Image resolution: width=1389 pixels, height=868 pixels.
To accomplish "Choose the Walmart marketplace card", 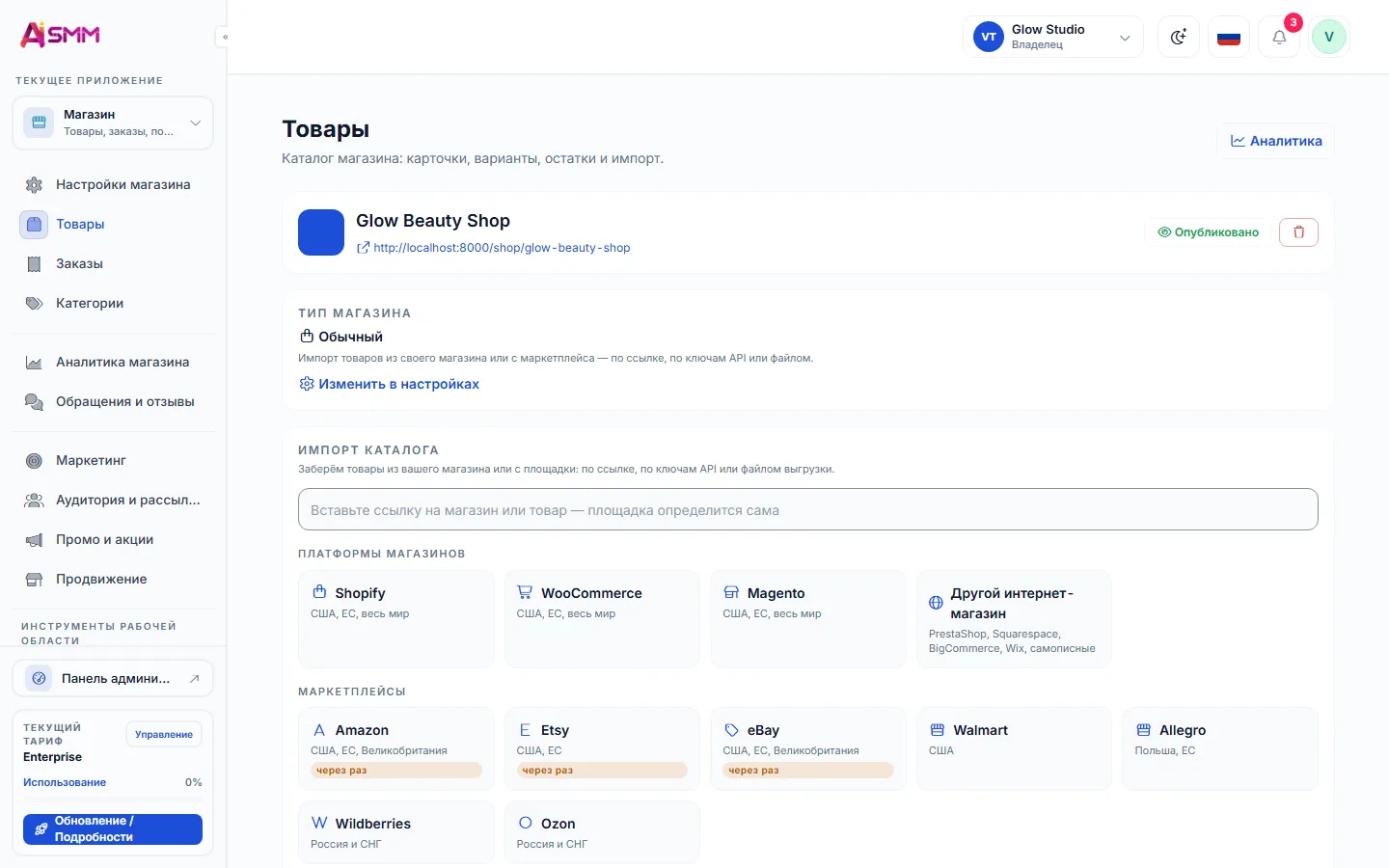I will click(1015, 749).
